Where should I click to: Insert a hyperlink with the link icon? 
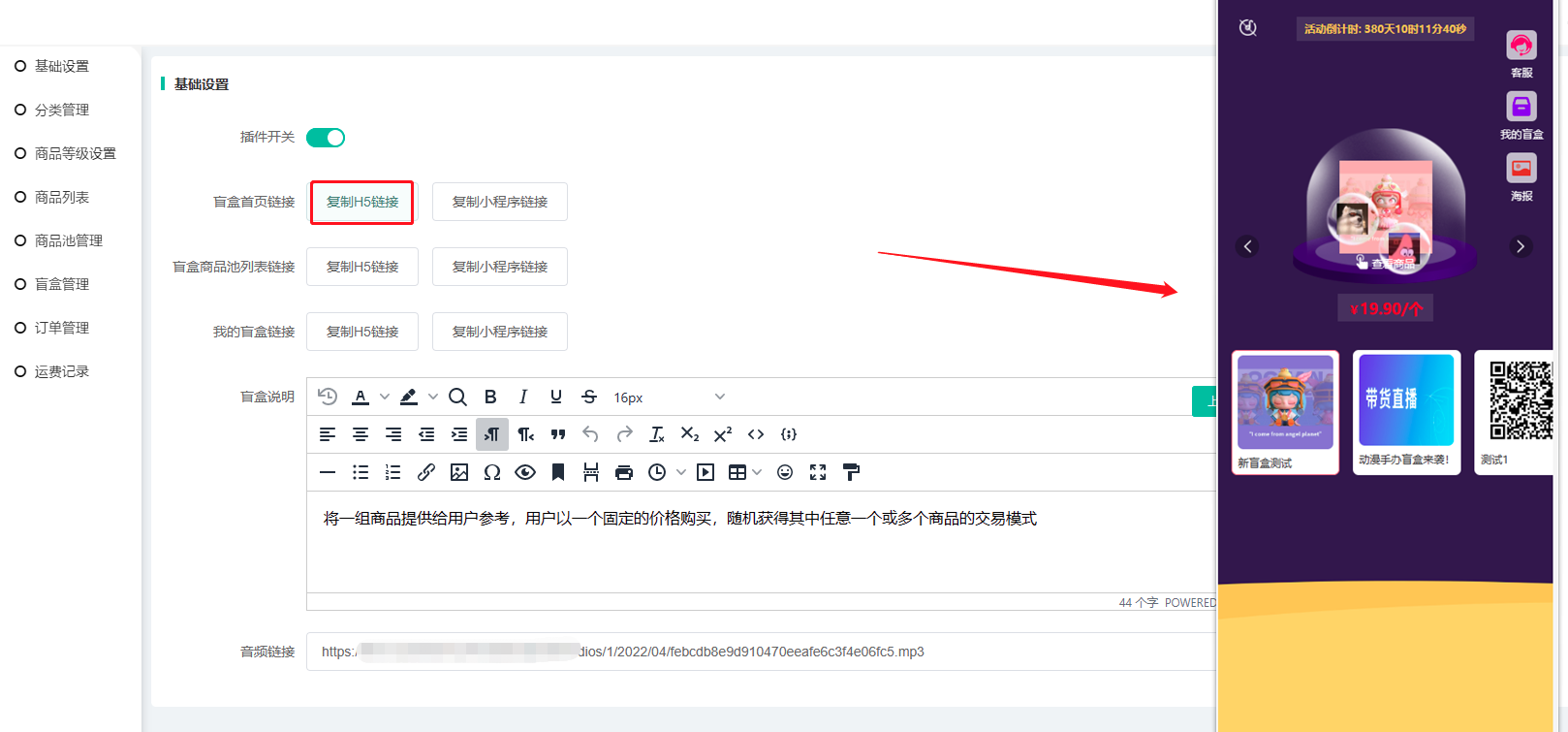point(426,472)
